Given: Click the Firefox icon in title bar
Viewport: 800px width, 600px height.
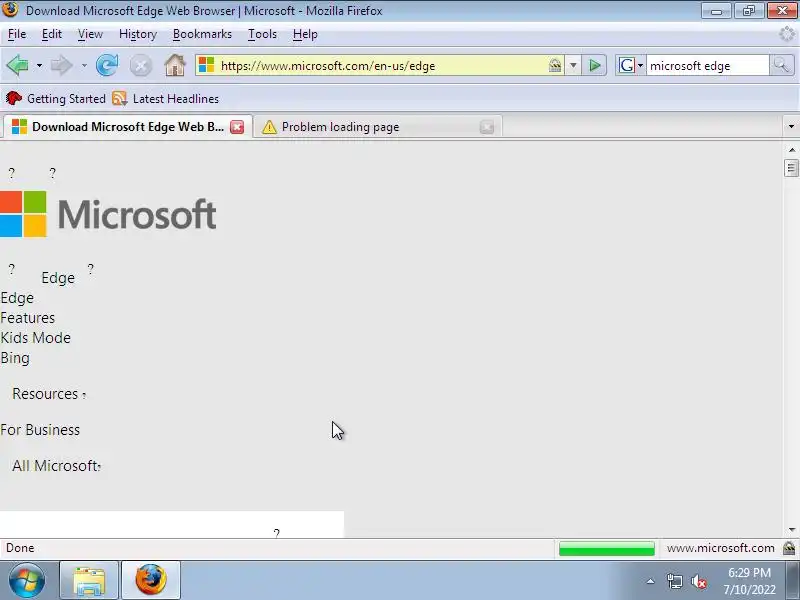Looking at the screenshot, I should click(10, 10).
